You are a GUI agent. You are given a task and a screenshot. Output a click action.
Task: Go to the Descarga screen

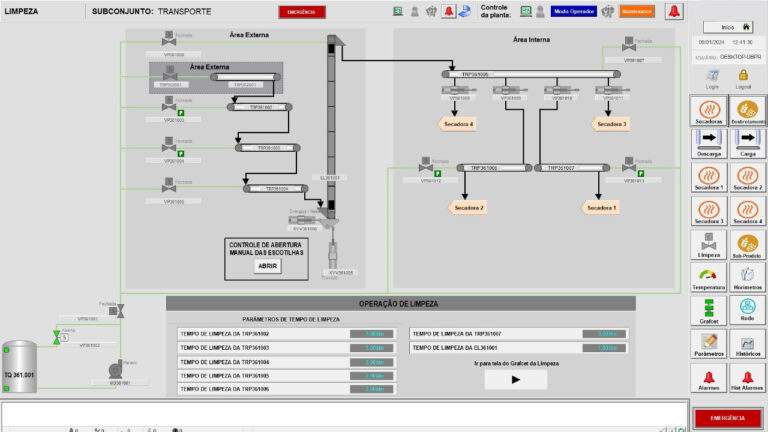[x=709, y=144]
